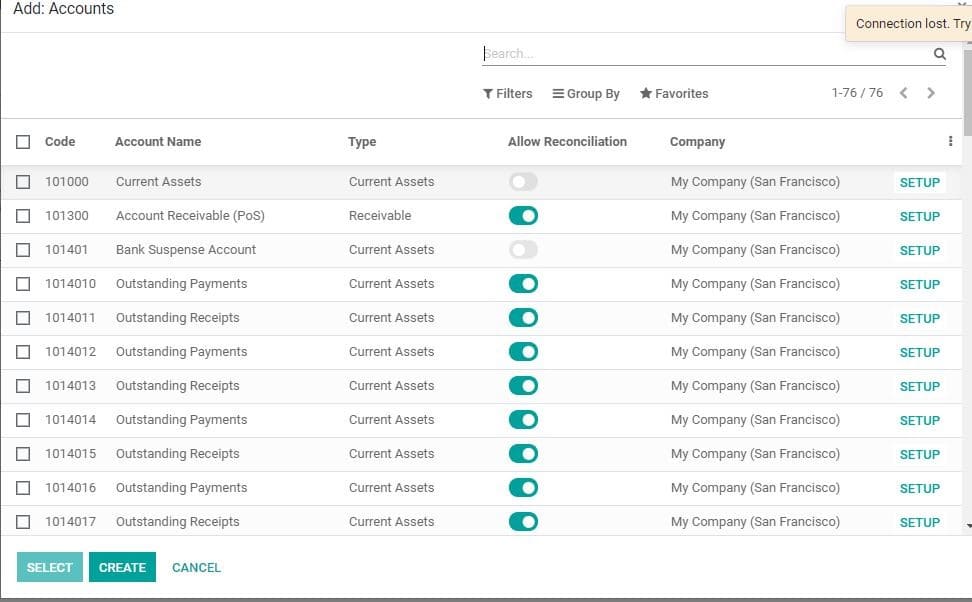Go to previous page with left arrow
The height and width of the screenshot is (602, 972).
[x=904, y=92]
